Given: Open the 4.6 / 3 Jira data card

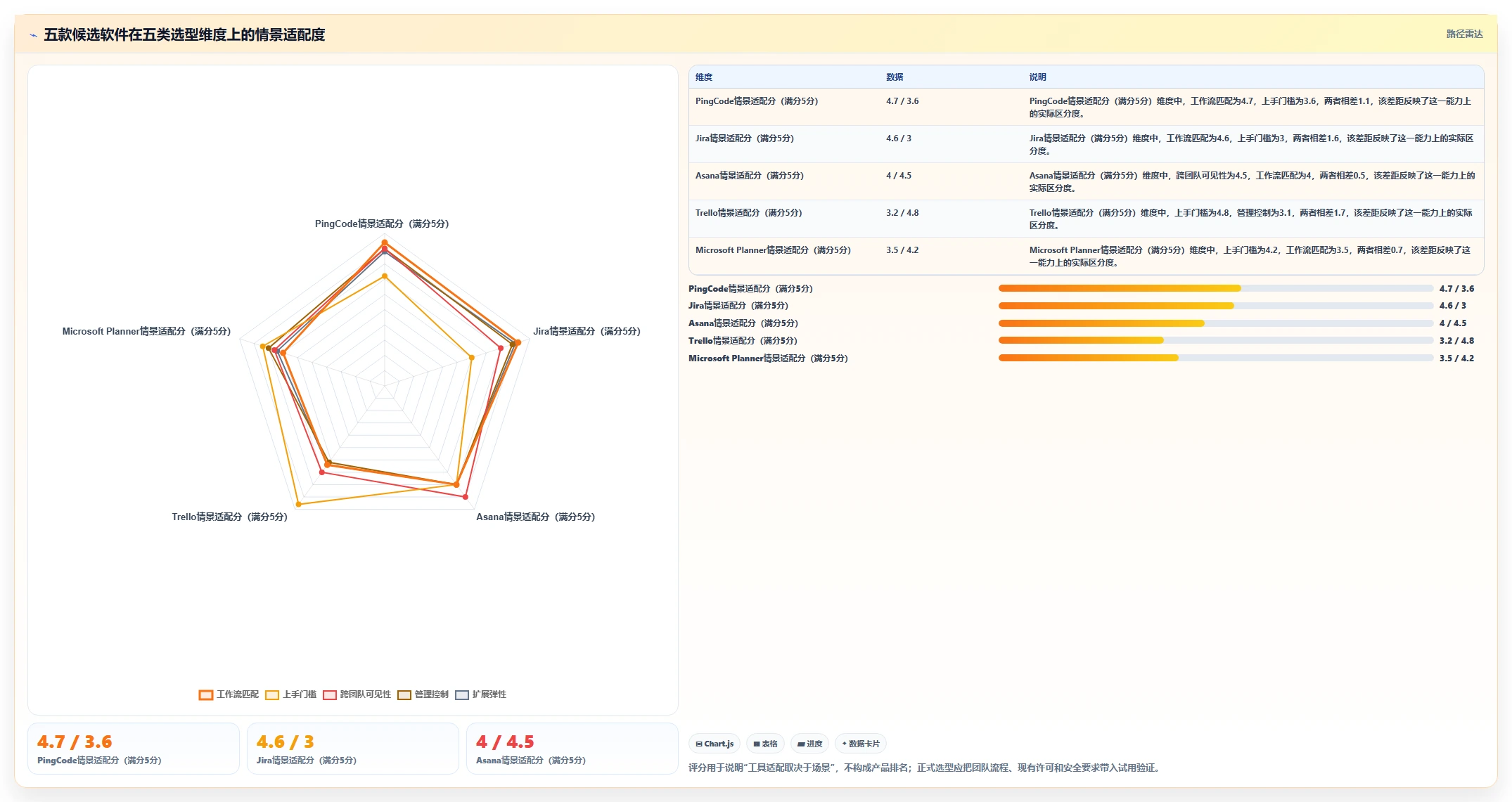Looking at the screenshot, I should pyautogui.click(x=353, y=749).
